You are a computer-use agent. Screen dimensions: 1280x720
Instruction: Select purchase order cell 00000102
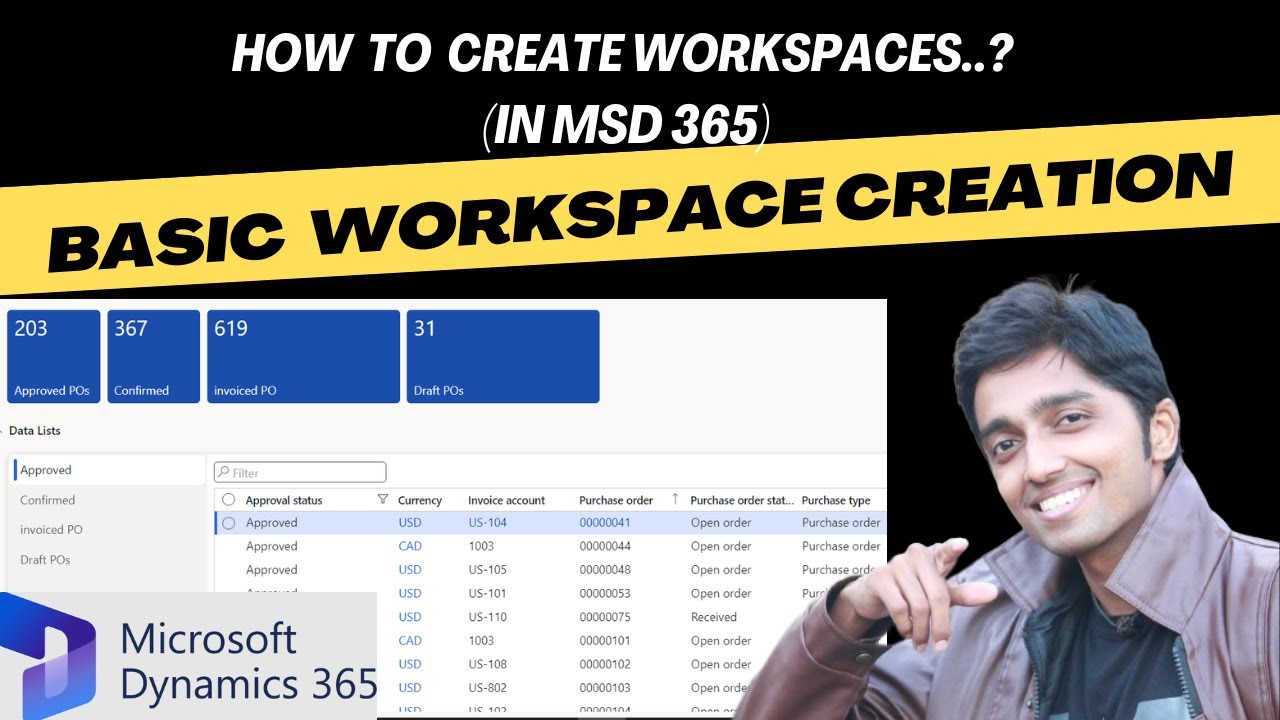point(605,664)
